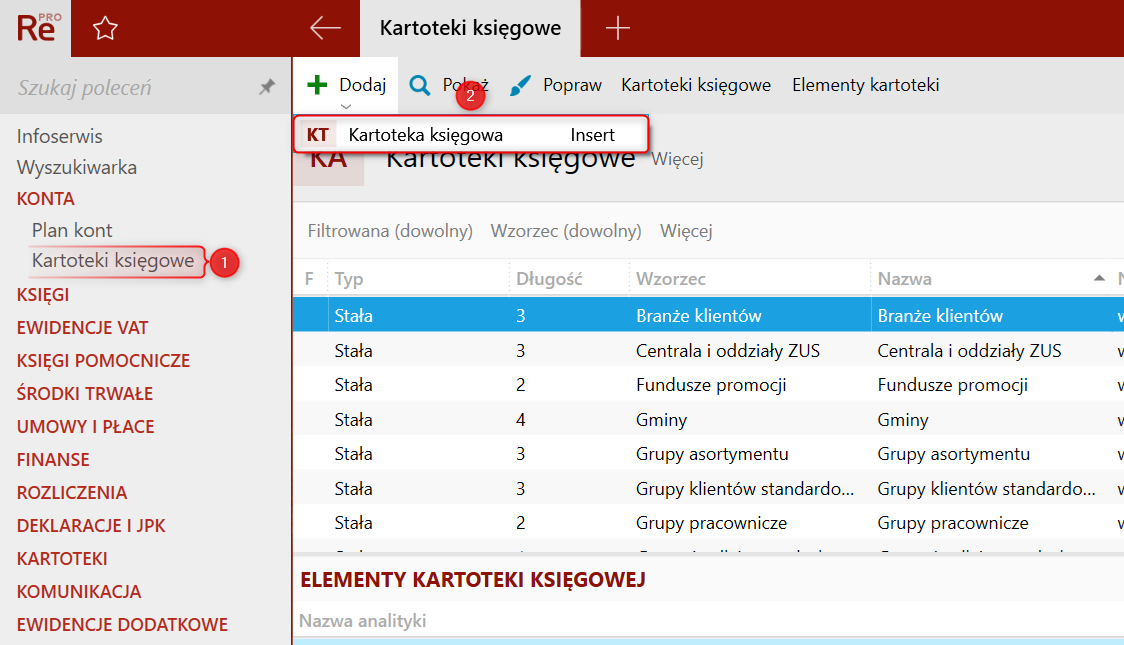Viewport: 1124px width, 645px height.
Task: Select Plan kont in sidebar
Action: point(72,230)
